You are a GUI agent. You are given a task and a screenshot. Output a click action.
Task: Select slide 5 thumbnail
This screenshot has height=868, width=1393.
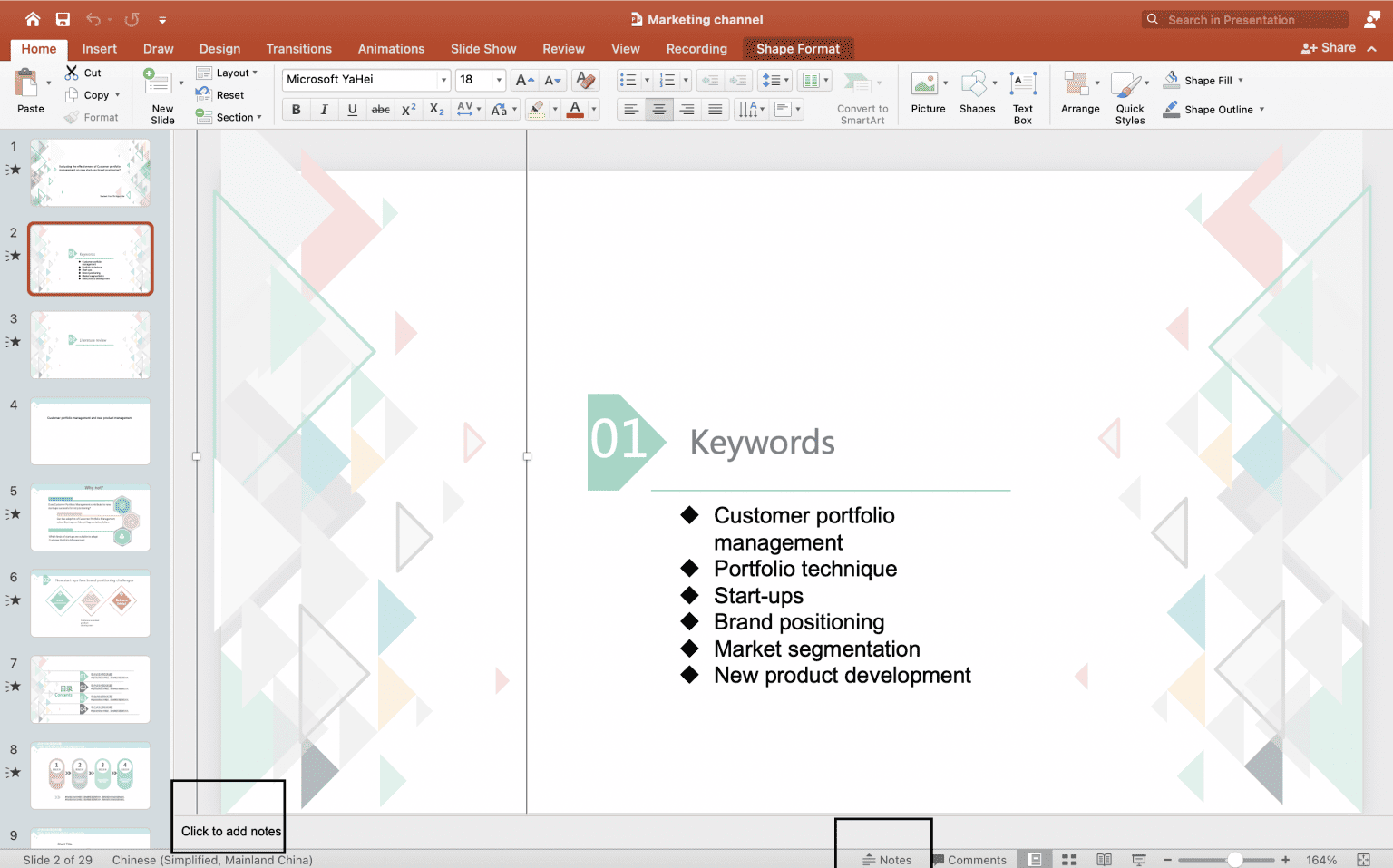click(x=90, y=517)
